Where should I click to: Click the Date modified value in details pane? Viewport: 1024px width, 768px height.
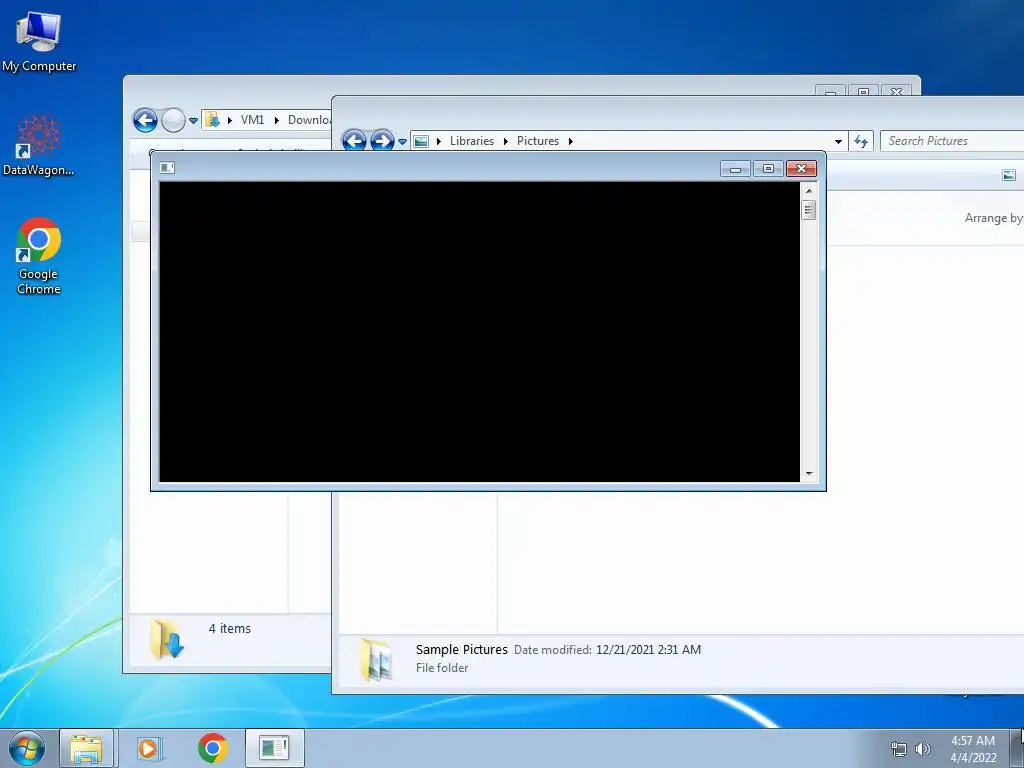648,650
